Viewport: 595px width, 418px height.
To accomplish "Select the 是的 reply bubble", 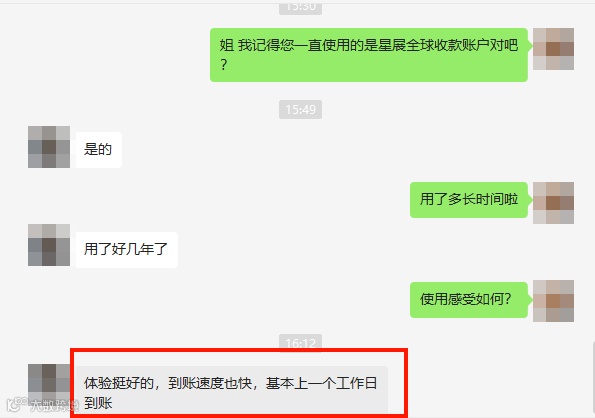I will 99,150.
